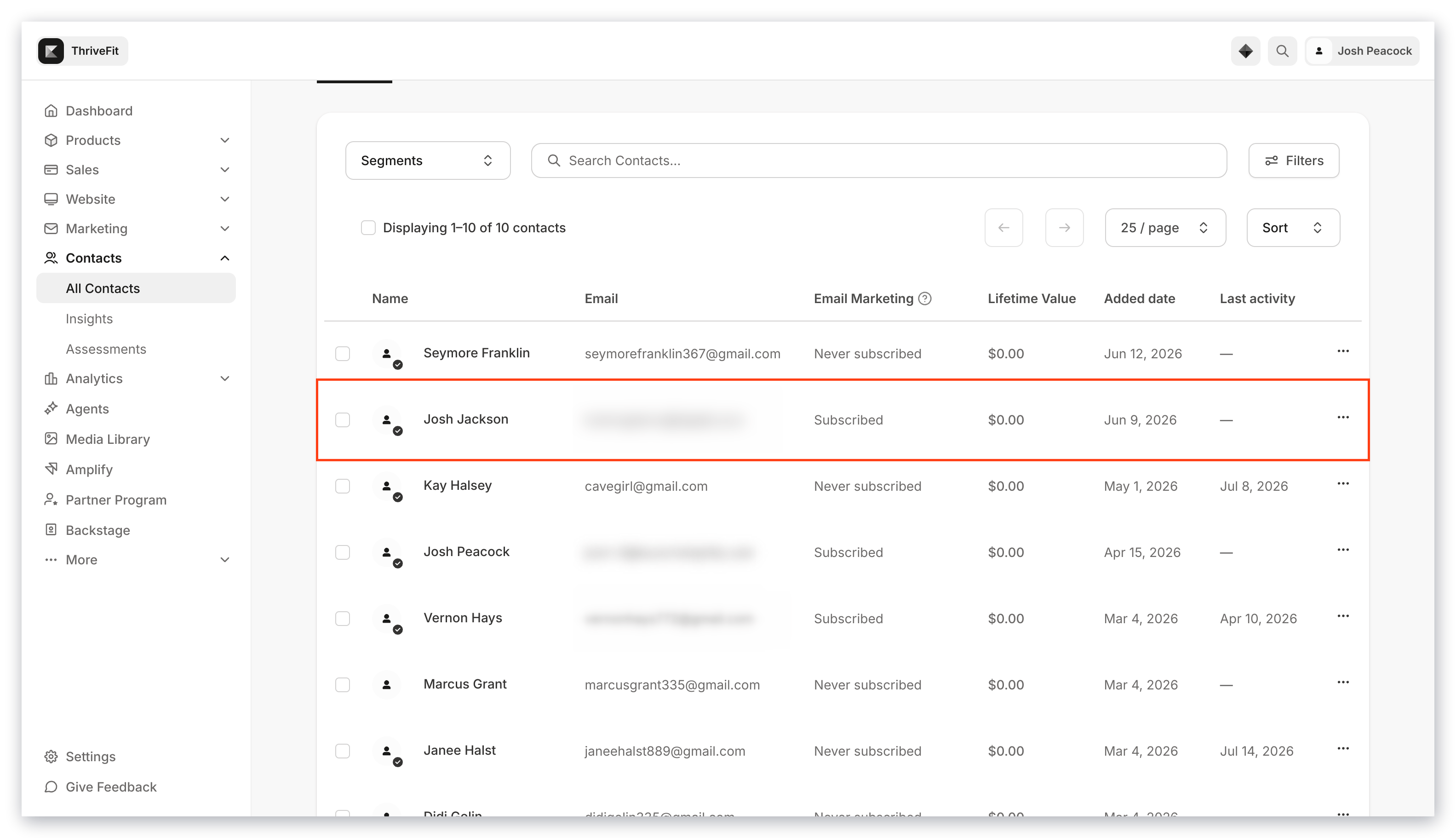Check Seymore Franklin's checkbox
The width and height of the screenshot is (1456, 838).
(343, 353)
